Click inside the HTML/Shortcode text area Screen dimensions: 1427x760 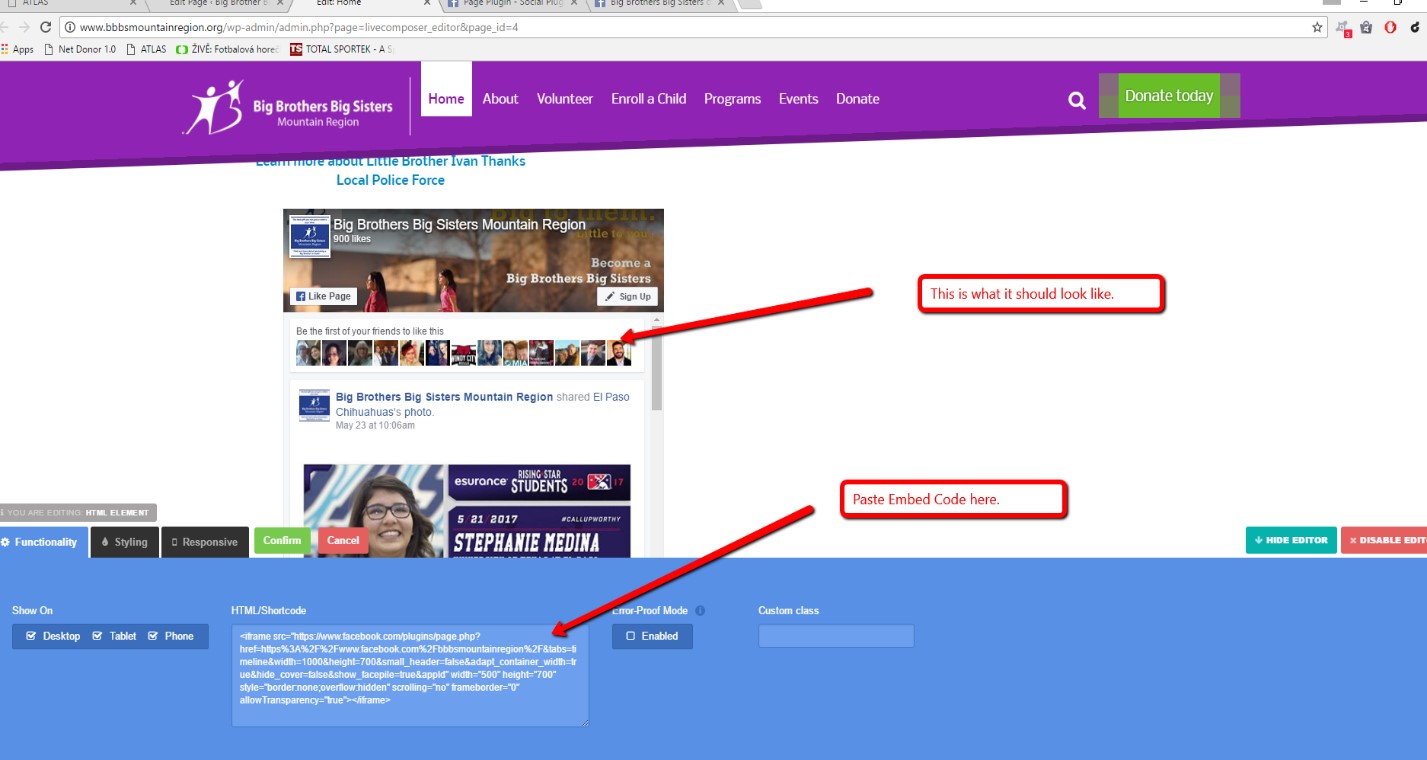(410, 675)
